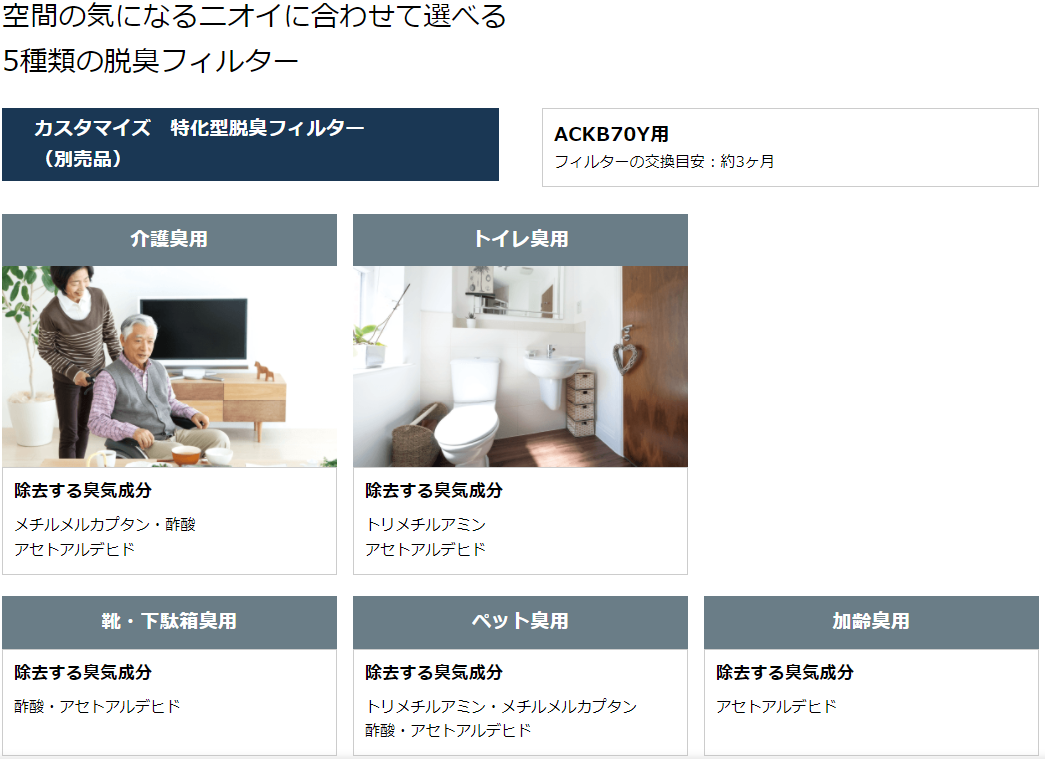Open the elderly care photo
The image size is (1045, 759).
[x=169, y=367]
